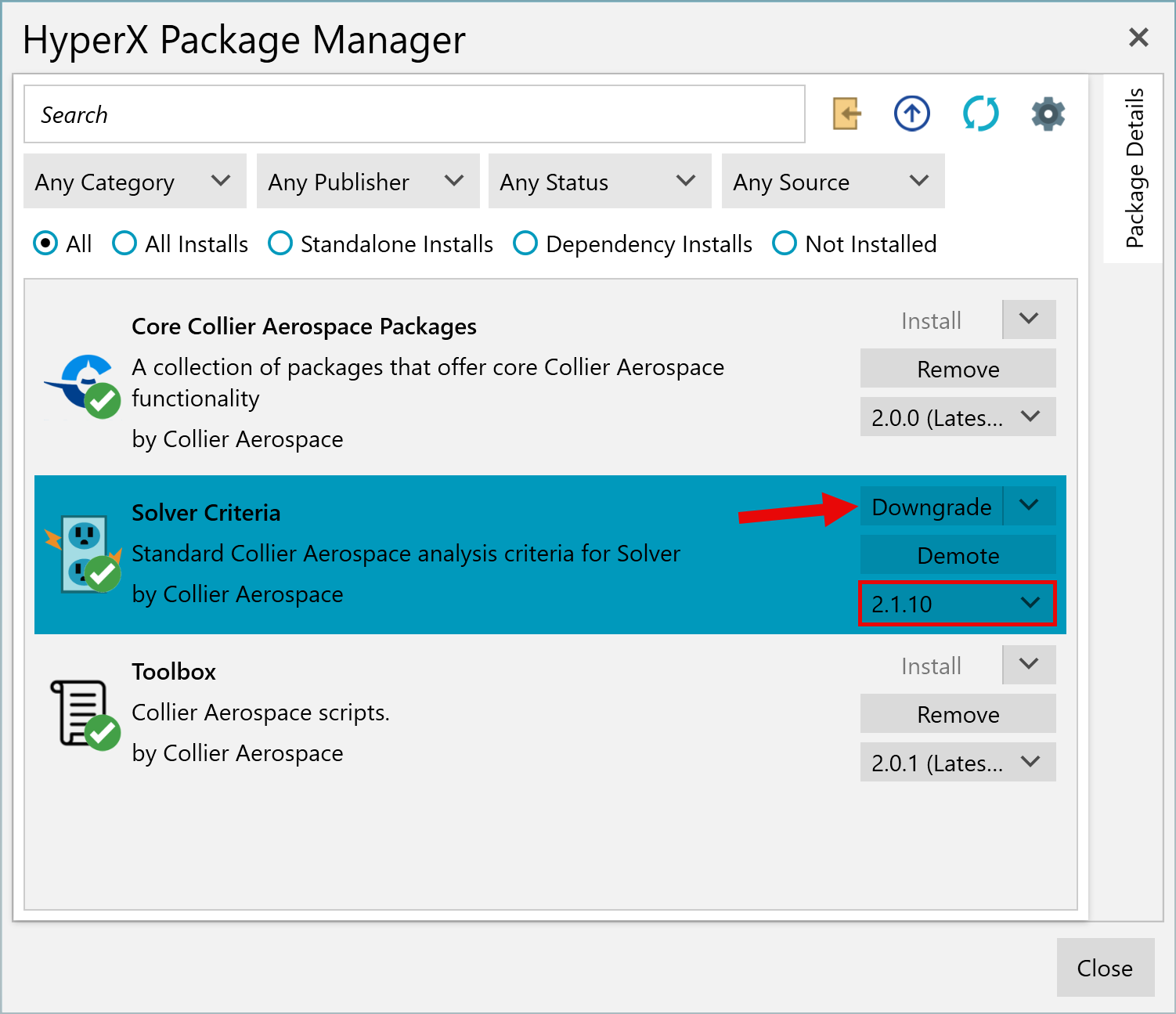
Task: Click the Downgrade button for Solver Criteria
Action: click(x=931, y=506)
